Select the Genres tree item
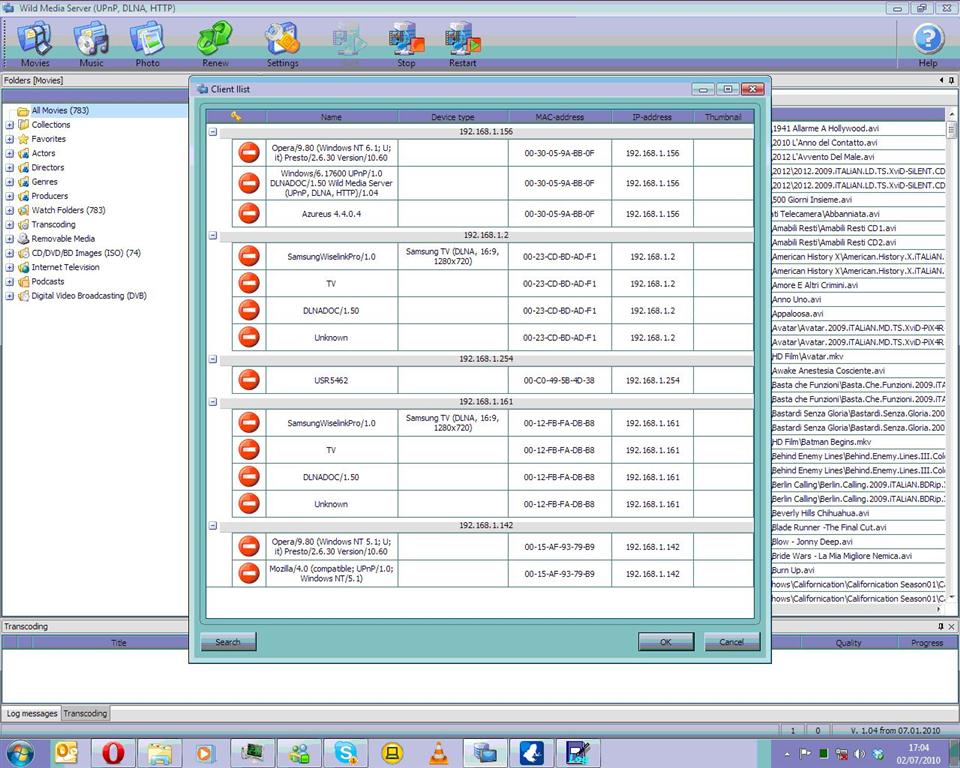Screen dimensions: 960x768 45,182
